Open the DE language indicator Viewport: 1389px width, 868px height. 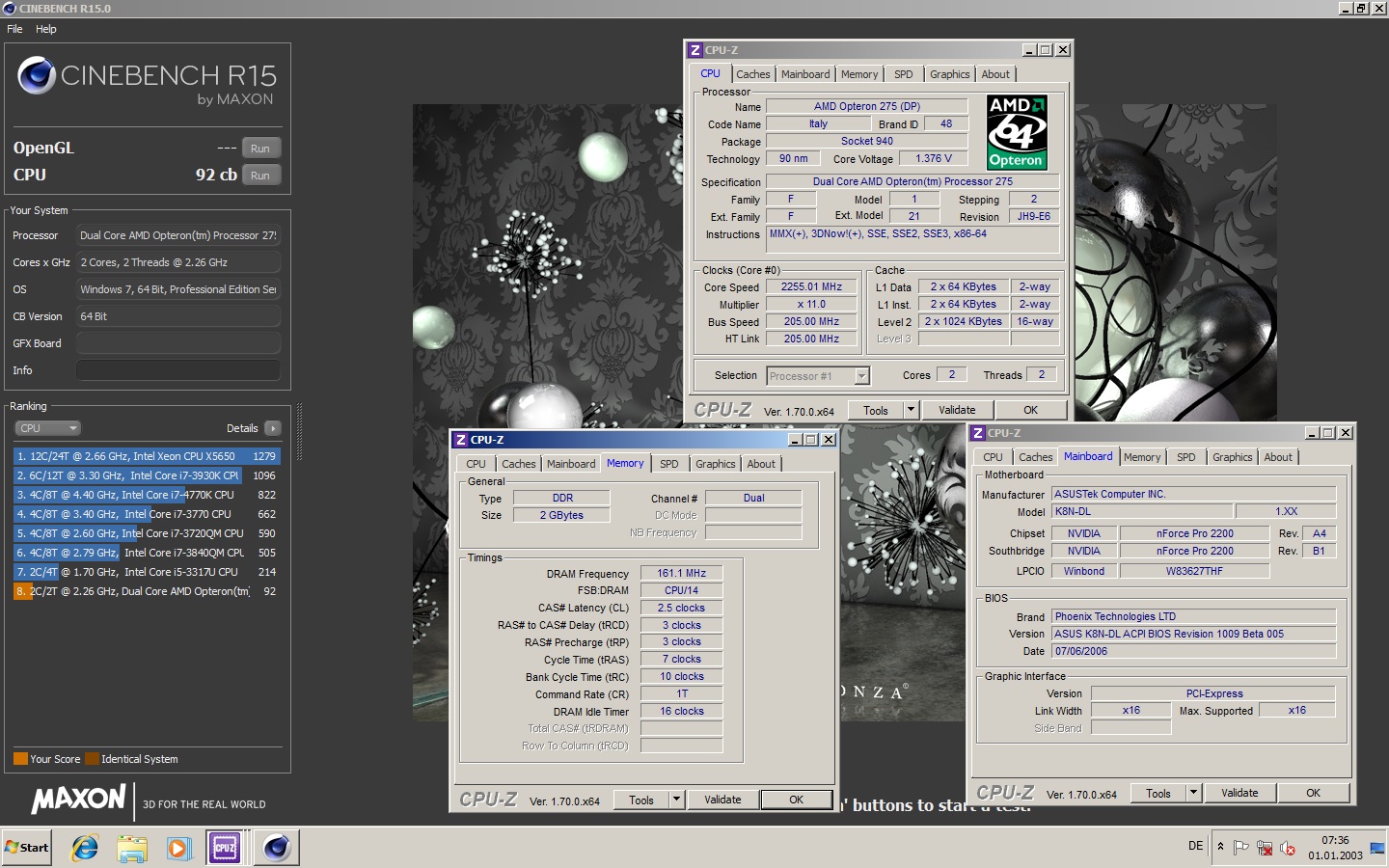1195,846
